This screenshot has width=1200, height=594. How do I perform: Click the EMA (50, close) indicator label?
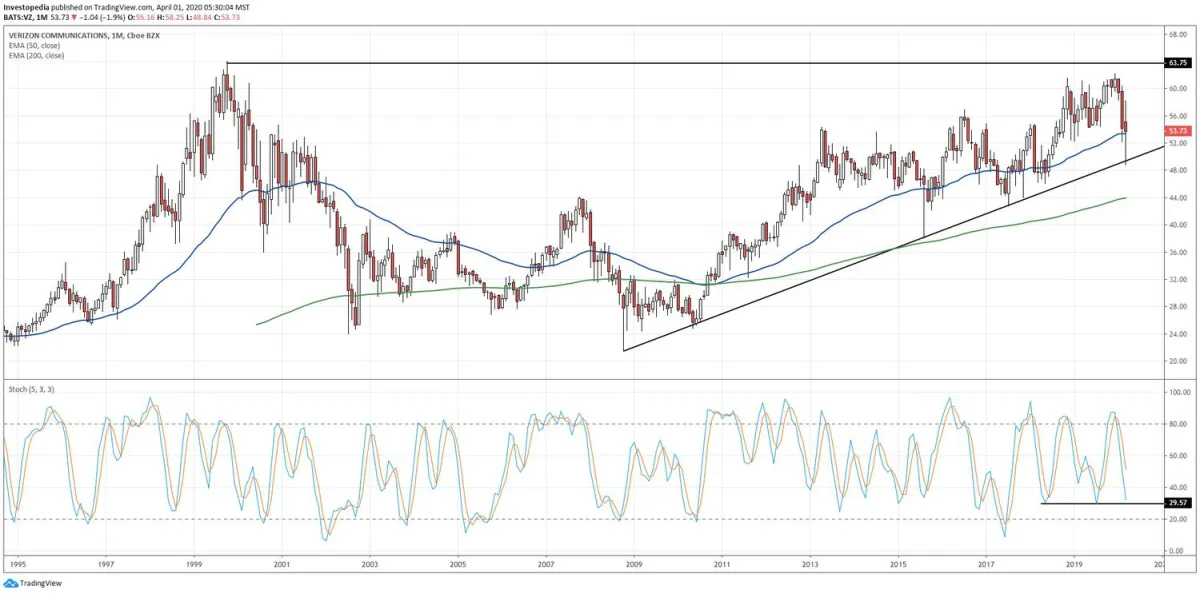point(34,46)
